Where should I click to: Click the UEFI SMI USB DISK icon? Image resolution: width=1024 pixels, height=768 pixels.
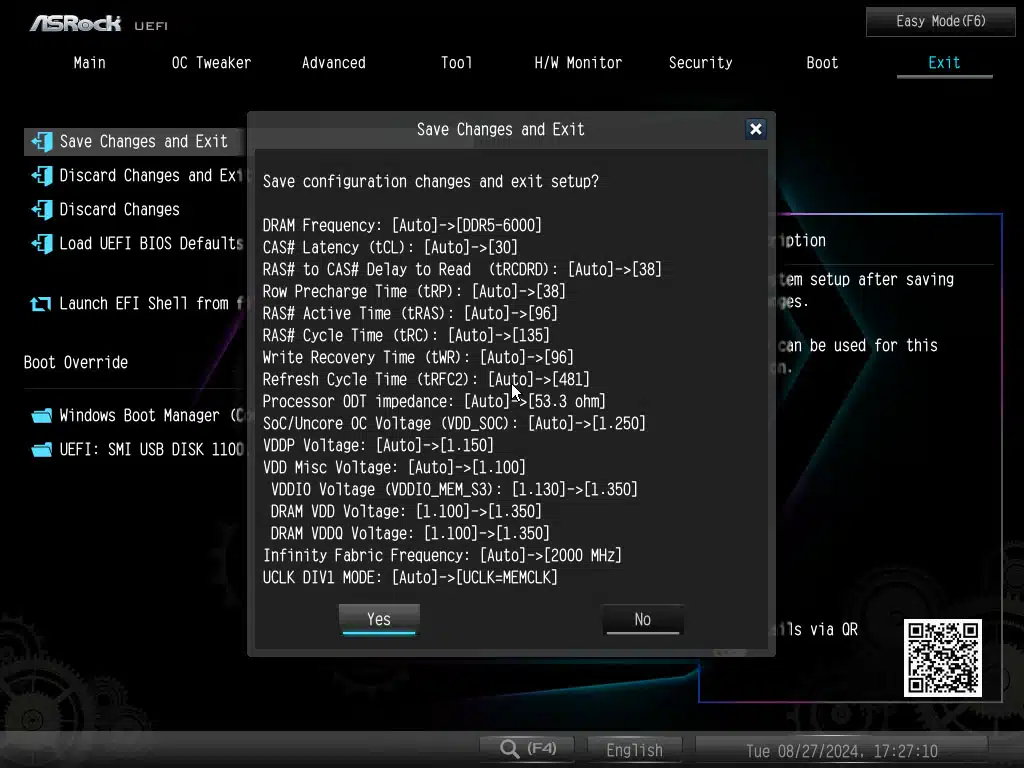41,450
